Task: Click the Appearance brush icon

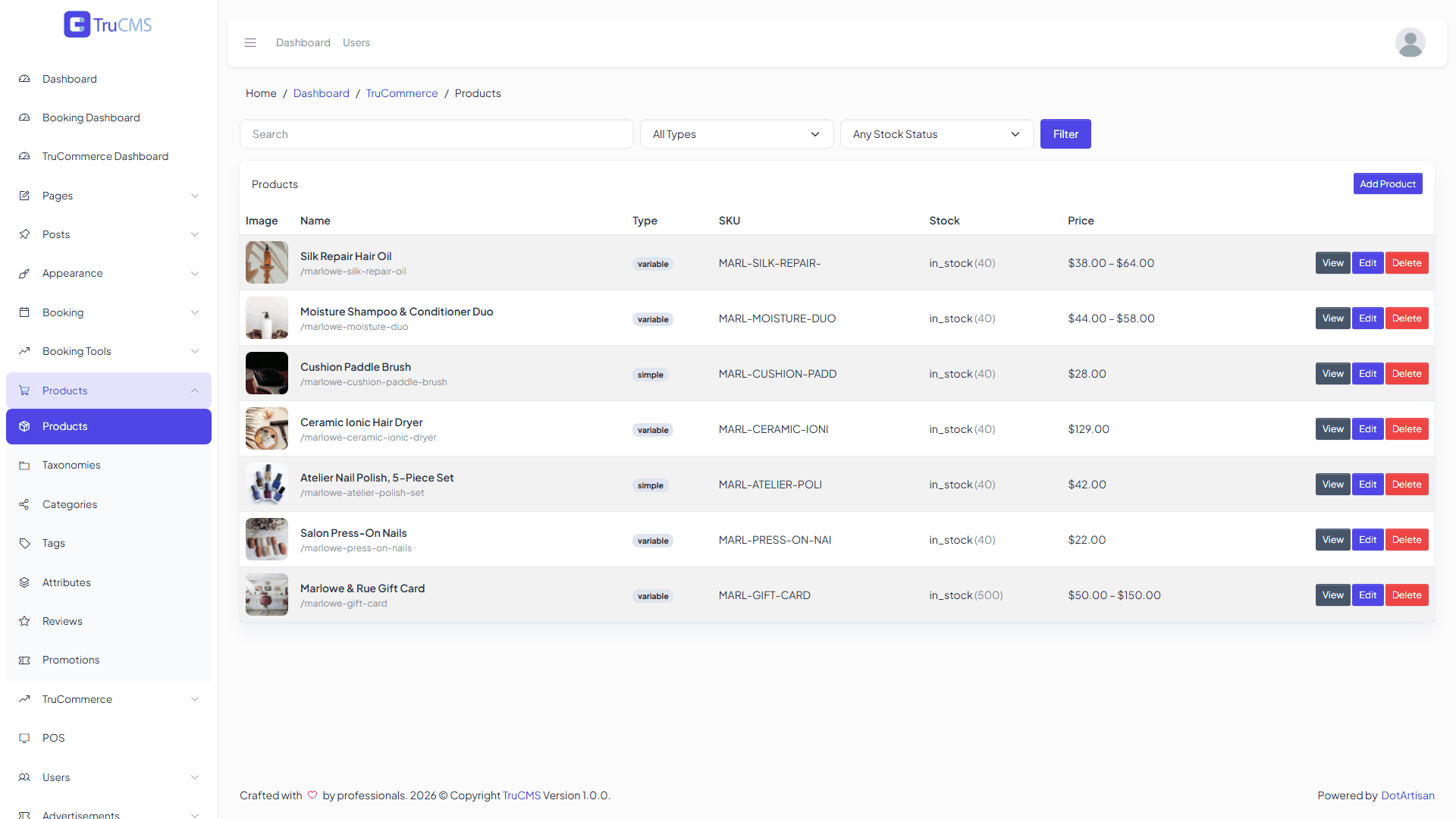Action: coord(24,273)
